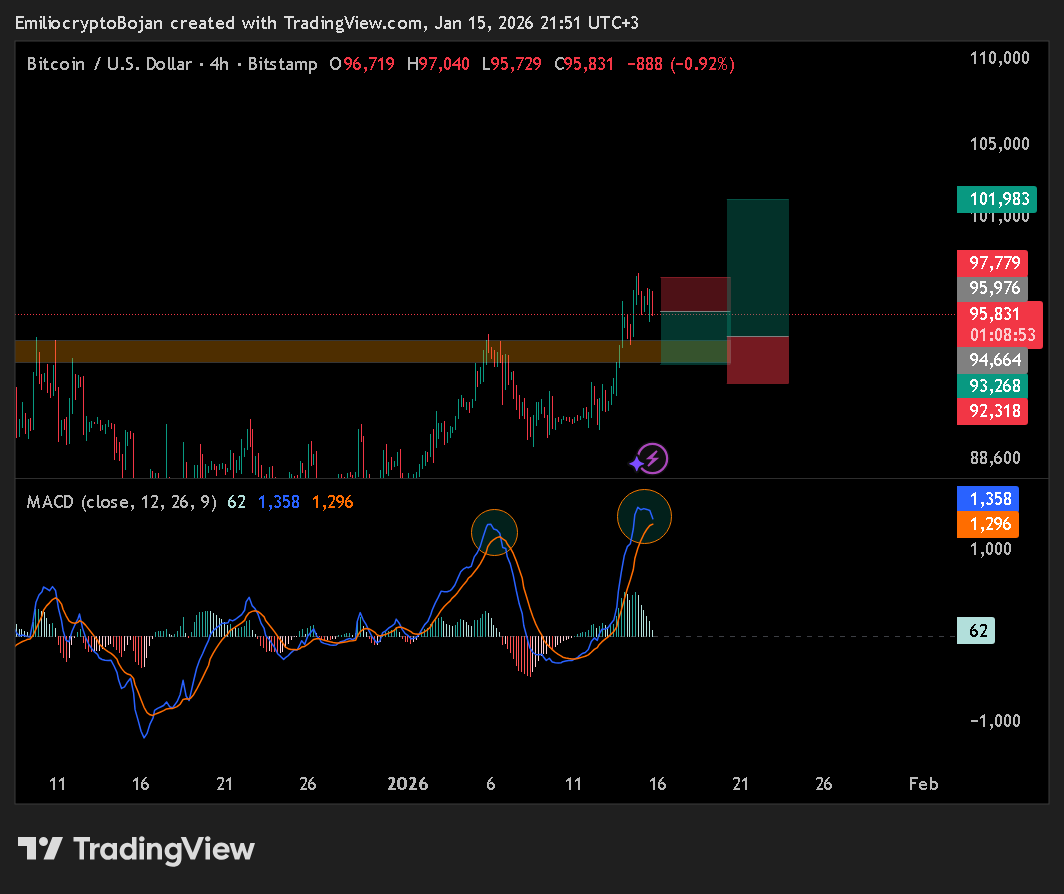
Task: Open the Bitcoin / U.S. Dollar symbol name
Action: (x=107, y=63)
